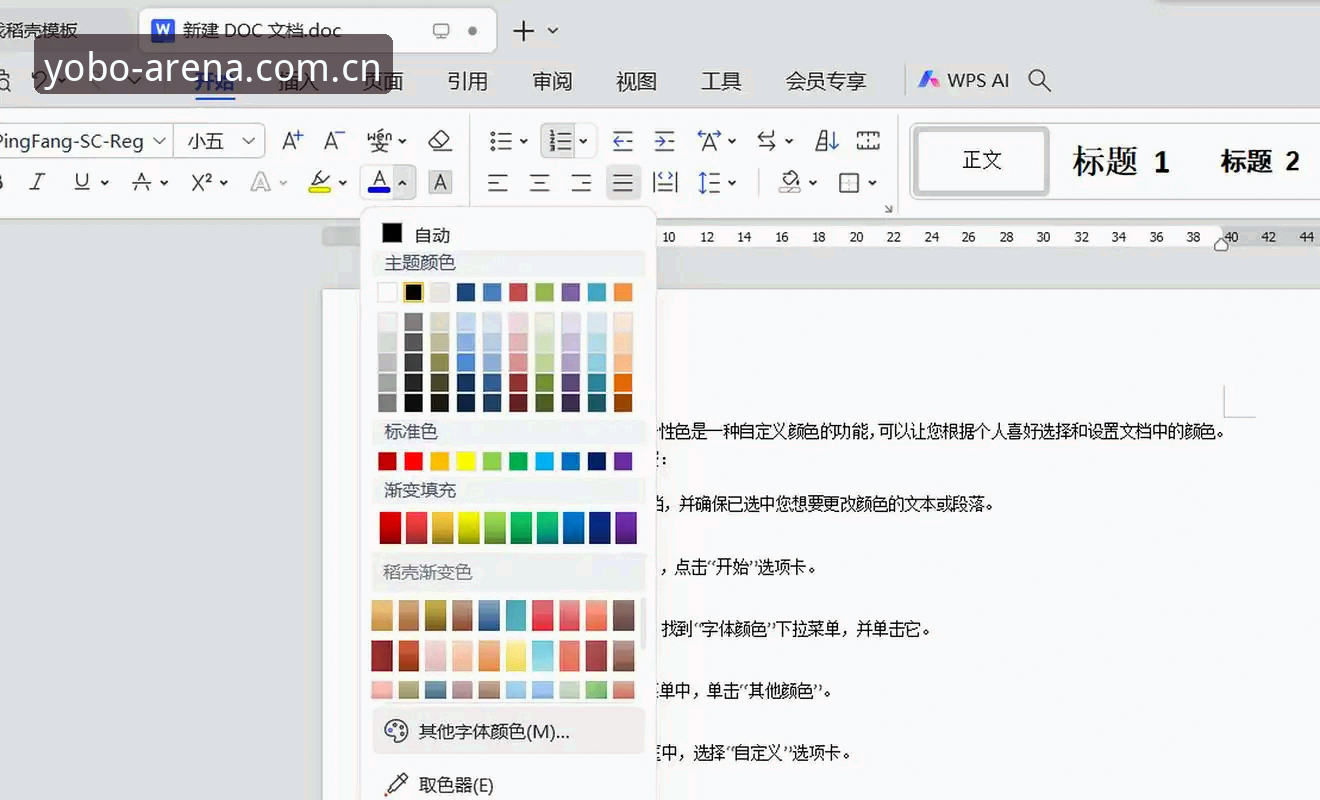1320x800 pixels.
Task: Click the increase font size icon
Action: [x=293, y=141]
